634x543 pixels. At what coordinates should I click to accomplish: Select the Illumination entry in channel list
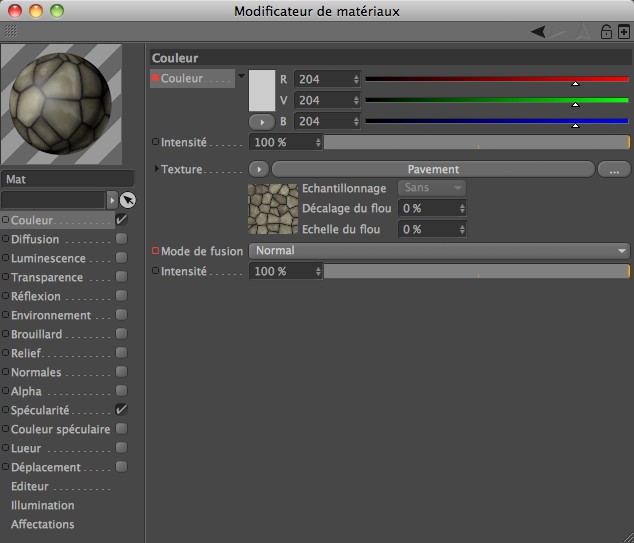point(43,505)
